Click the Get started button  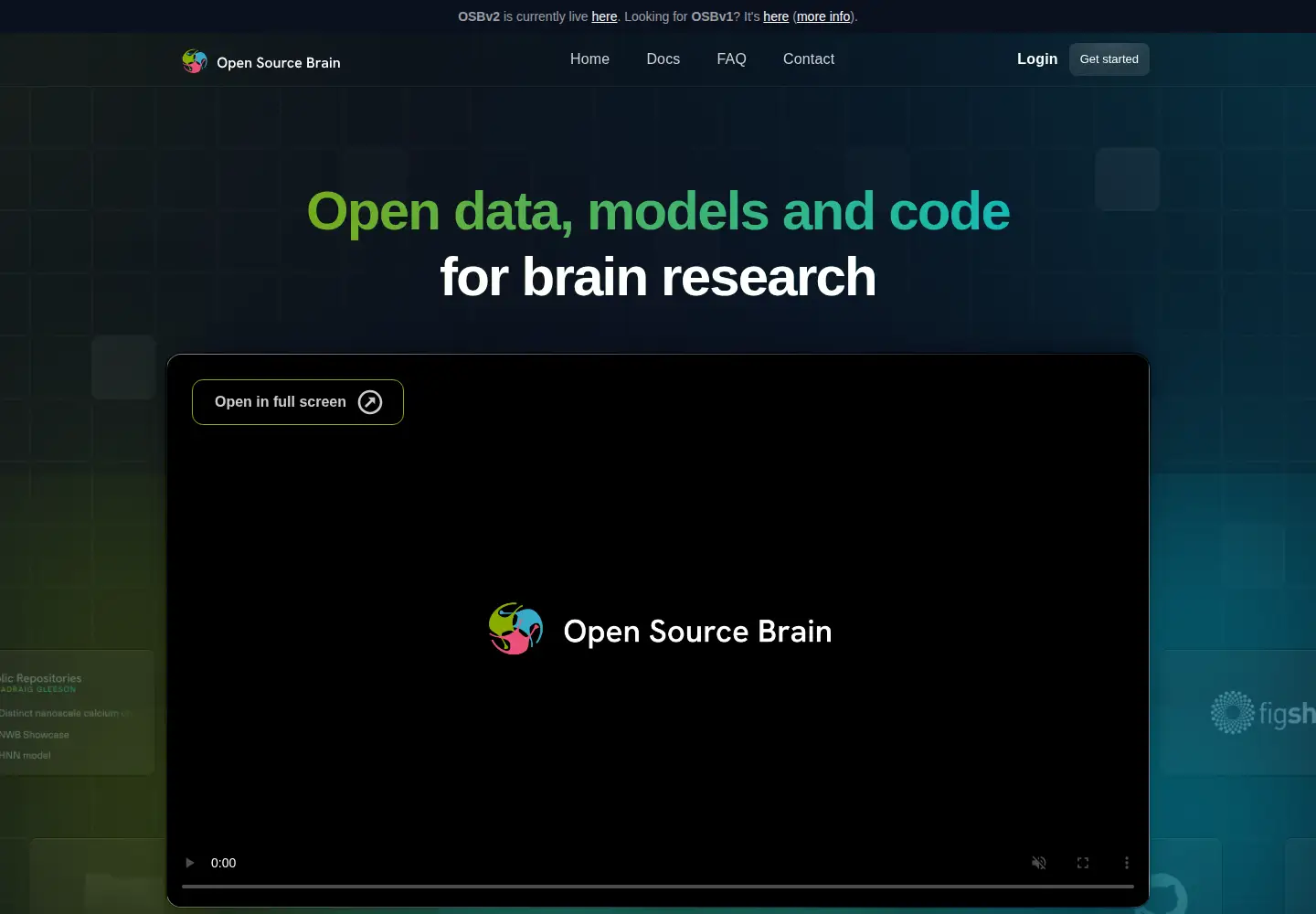tap(1109, 59)
